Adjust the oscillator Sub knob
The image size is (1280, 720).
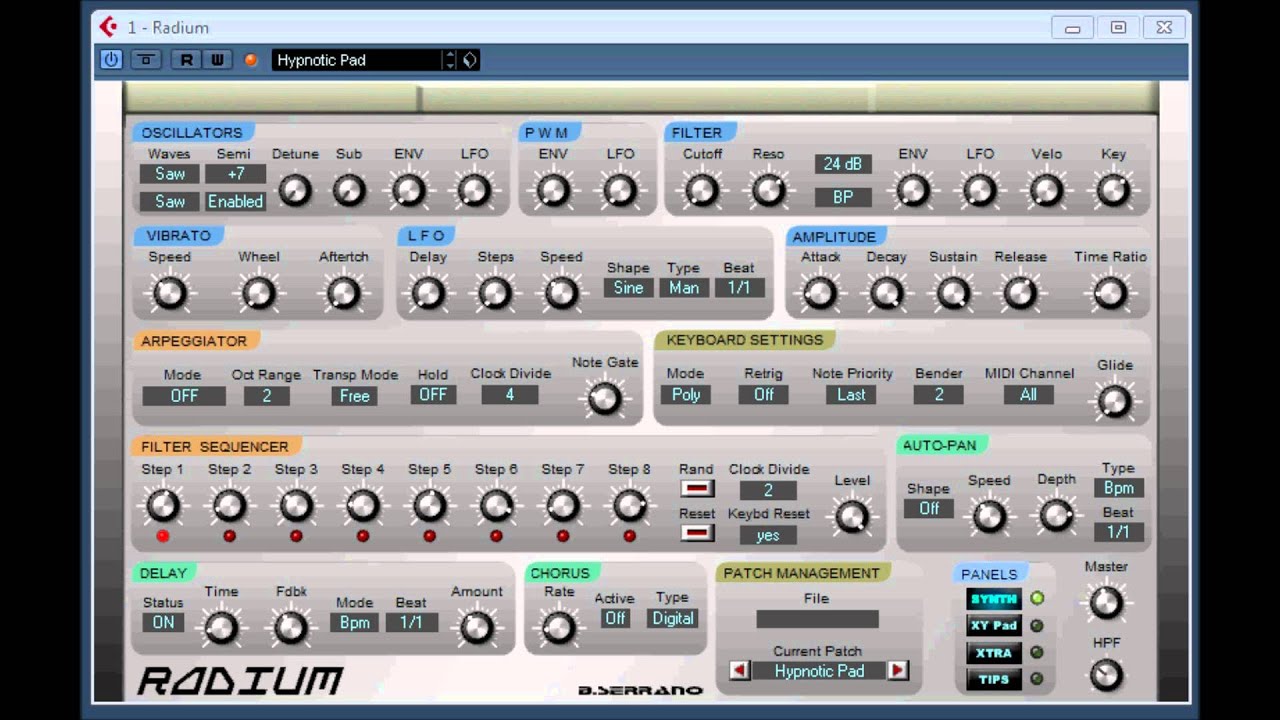click(349, 190)
